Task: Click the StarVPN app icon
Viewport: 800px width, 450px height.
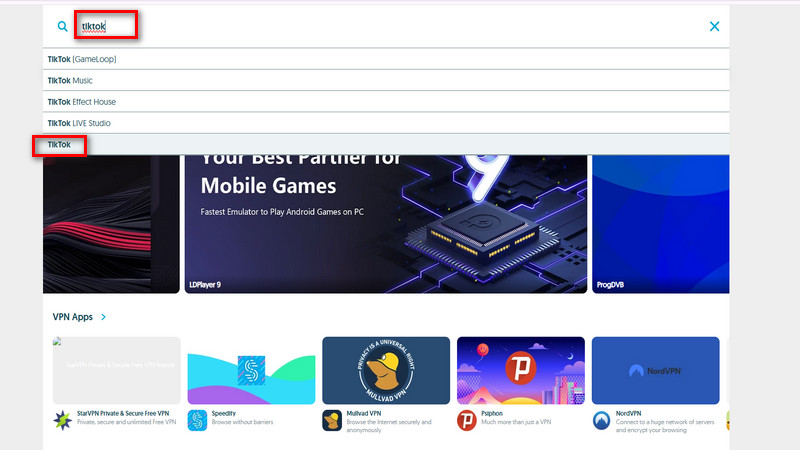Action: pyautogui.click(x=63, y=420)
